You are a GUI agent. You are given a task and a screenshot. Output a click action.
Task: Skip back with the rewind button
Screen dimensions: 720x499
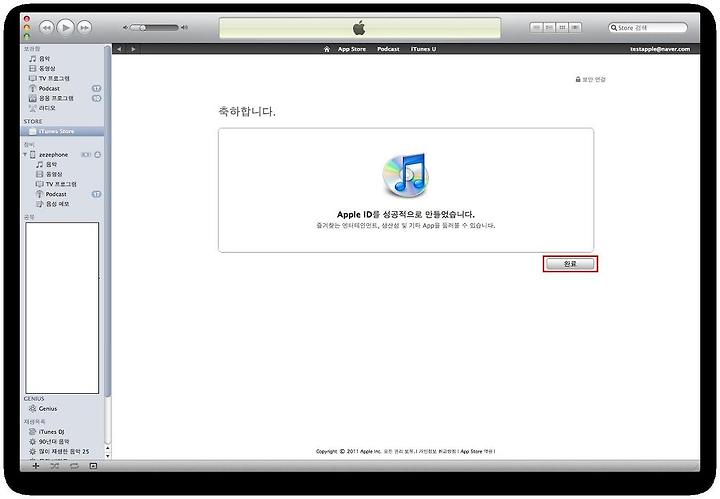point(46,28)
